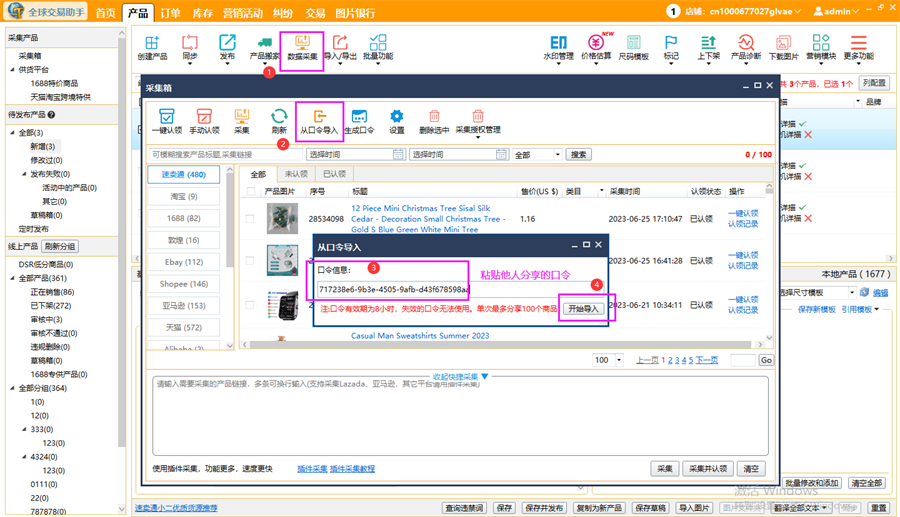Click 一键认领 in 采集箱 toolbar
900x517 pixels.
click(166, 121)
